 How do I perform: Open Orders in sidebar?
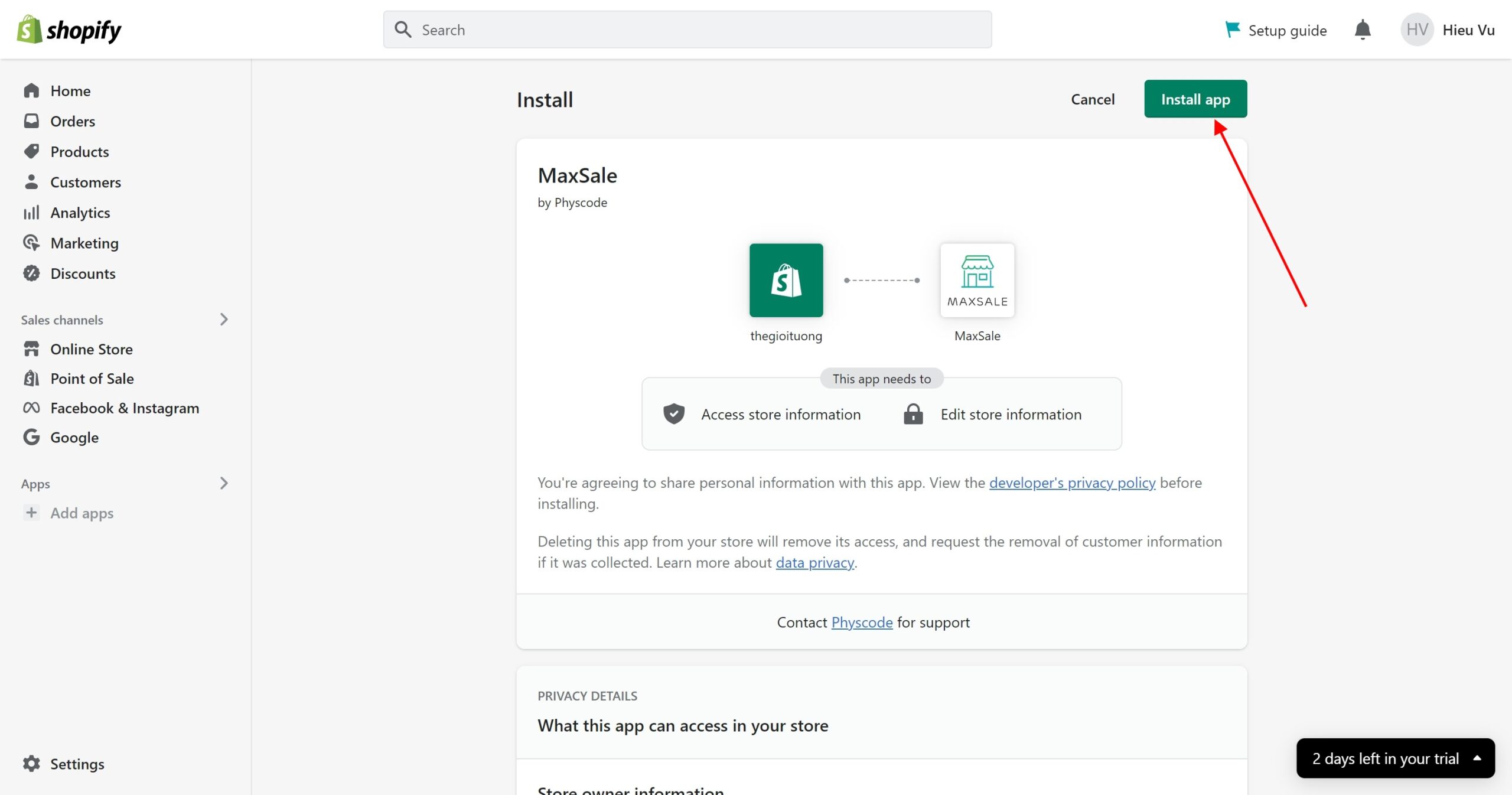73,121
